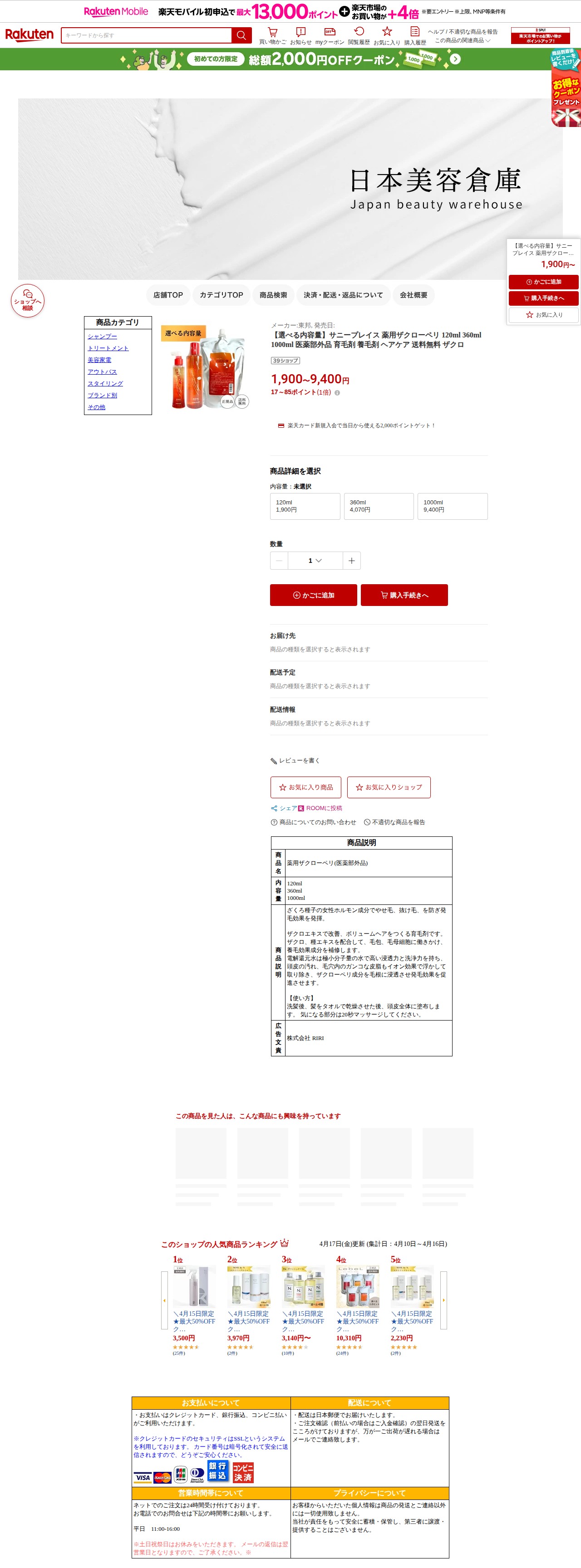Select the 120ml 1,900円 size option
Viewport: 581px width, 1568px height.
[305, 507]
